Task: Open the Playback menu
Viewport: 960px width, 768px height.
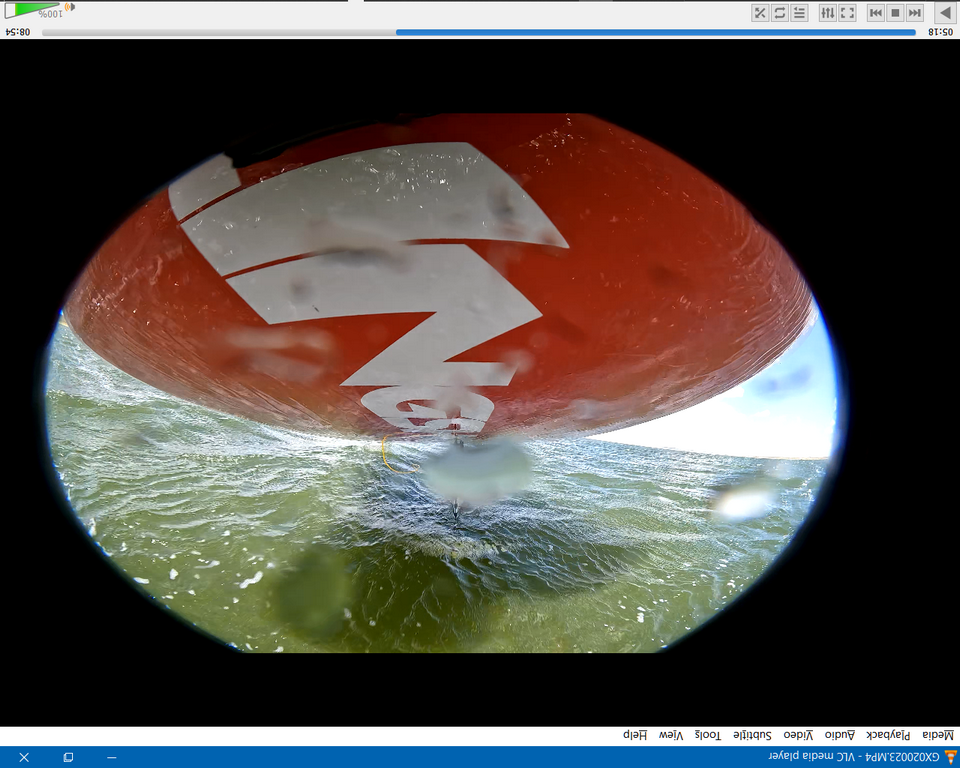Action: tap(888, 735)
